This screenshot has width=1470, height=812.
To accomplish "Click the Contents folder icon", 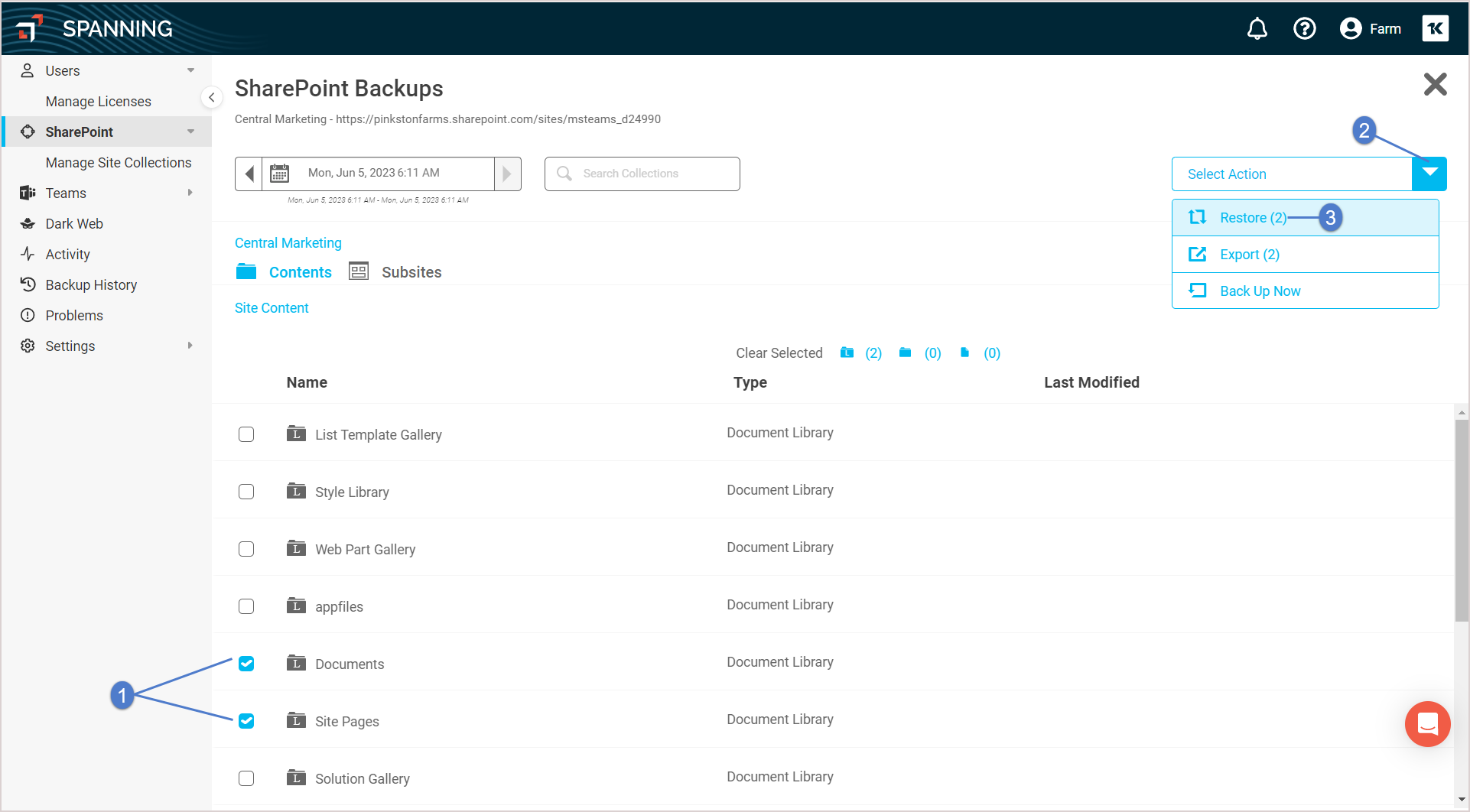I will pos(246,271).
